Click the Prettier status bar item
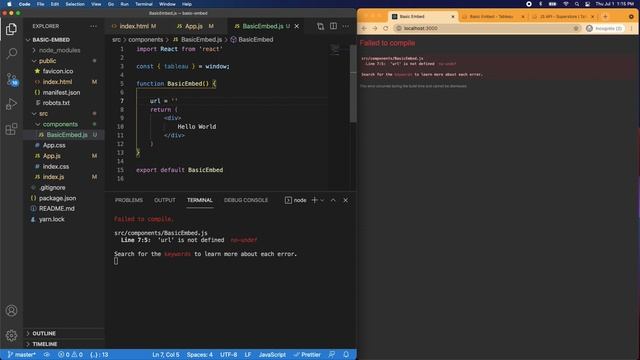 point(307,355)
